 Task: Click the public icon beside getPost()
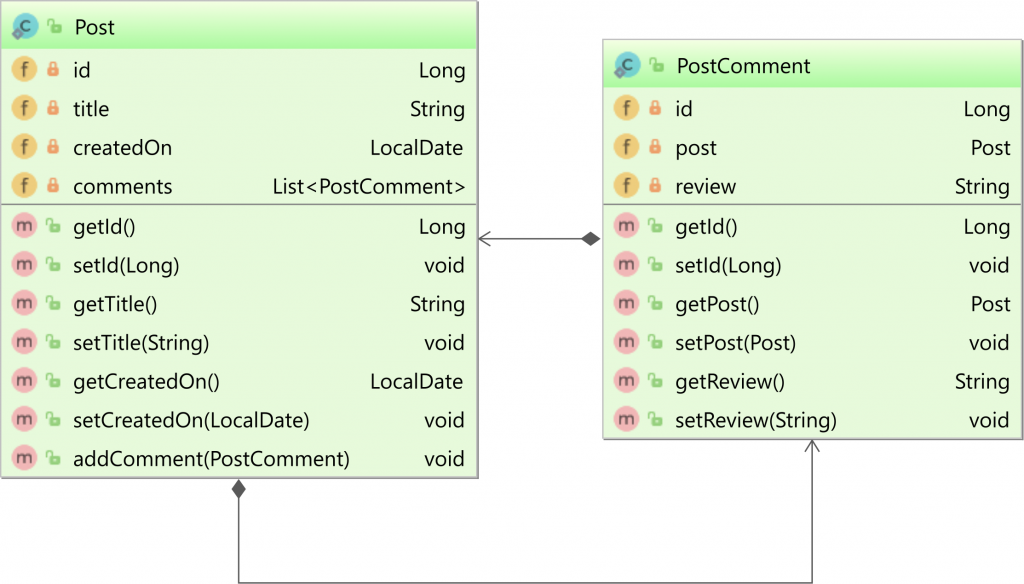click(x=656, y=303)
